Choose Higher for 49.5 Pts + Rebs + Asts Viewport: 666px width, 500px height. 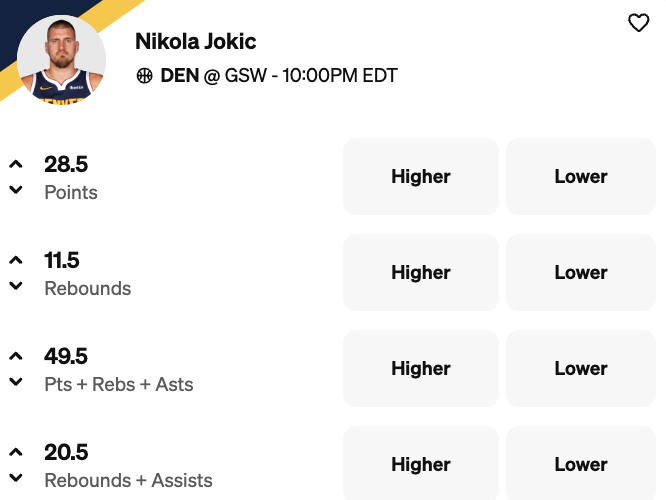[x=420, y=368]
